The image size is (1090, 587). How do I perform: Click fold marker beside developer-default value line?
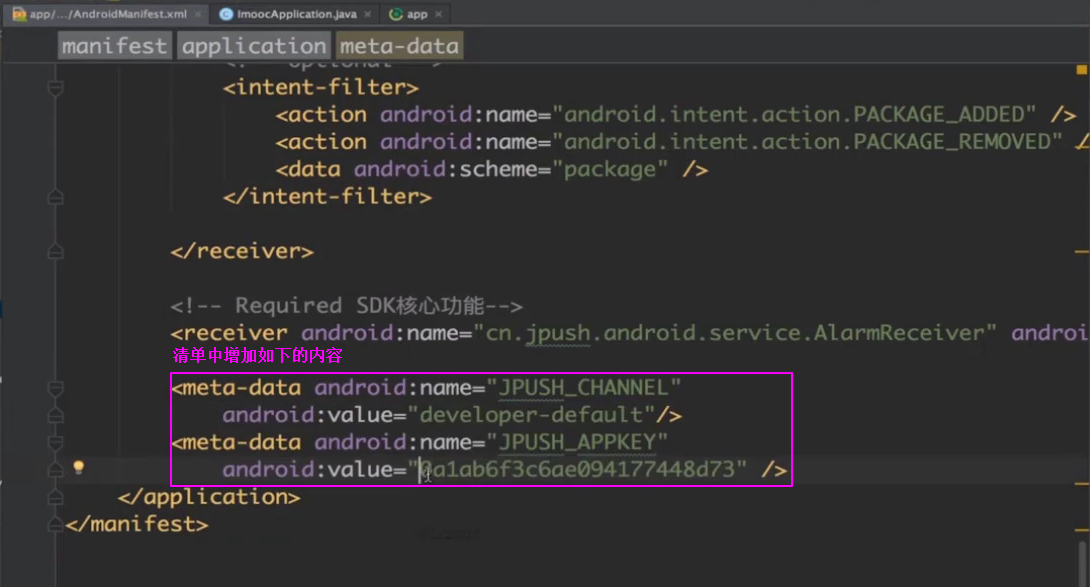pyautogui.click(x=56, y=415)
